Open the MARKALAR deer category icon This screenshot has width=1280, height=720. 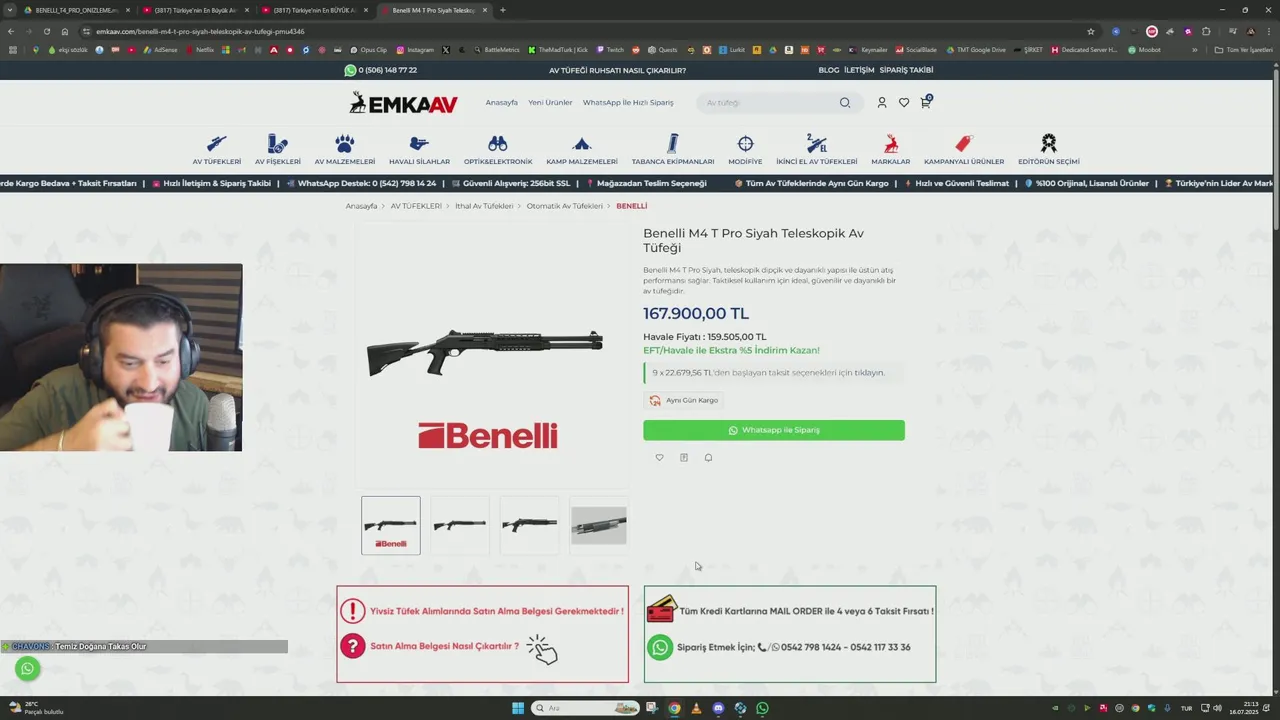[891, 144]
